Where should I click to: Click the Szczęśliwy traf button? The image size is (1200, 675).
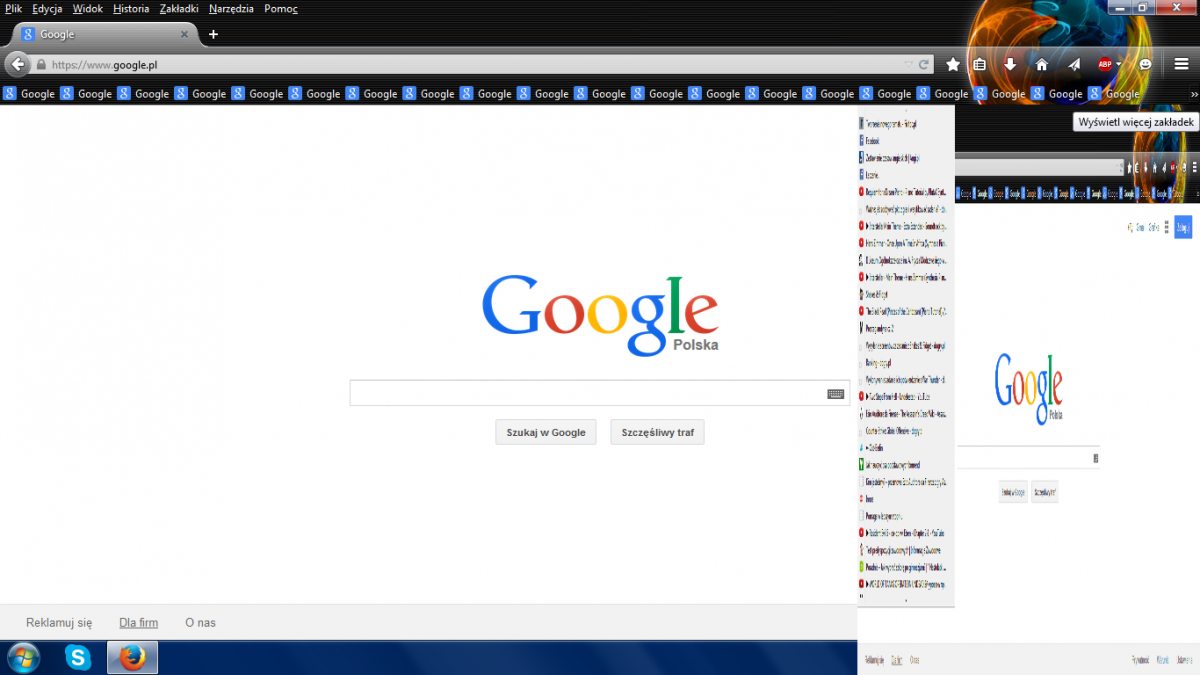click(658, 432)
